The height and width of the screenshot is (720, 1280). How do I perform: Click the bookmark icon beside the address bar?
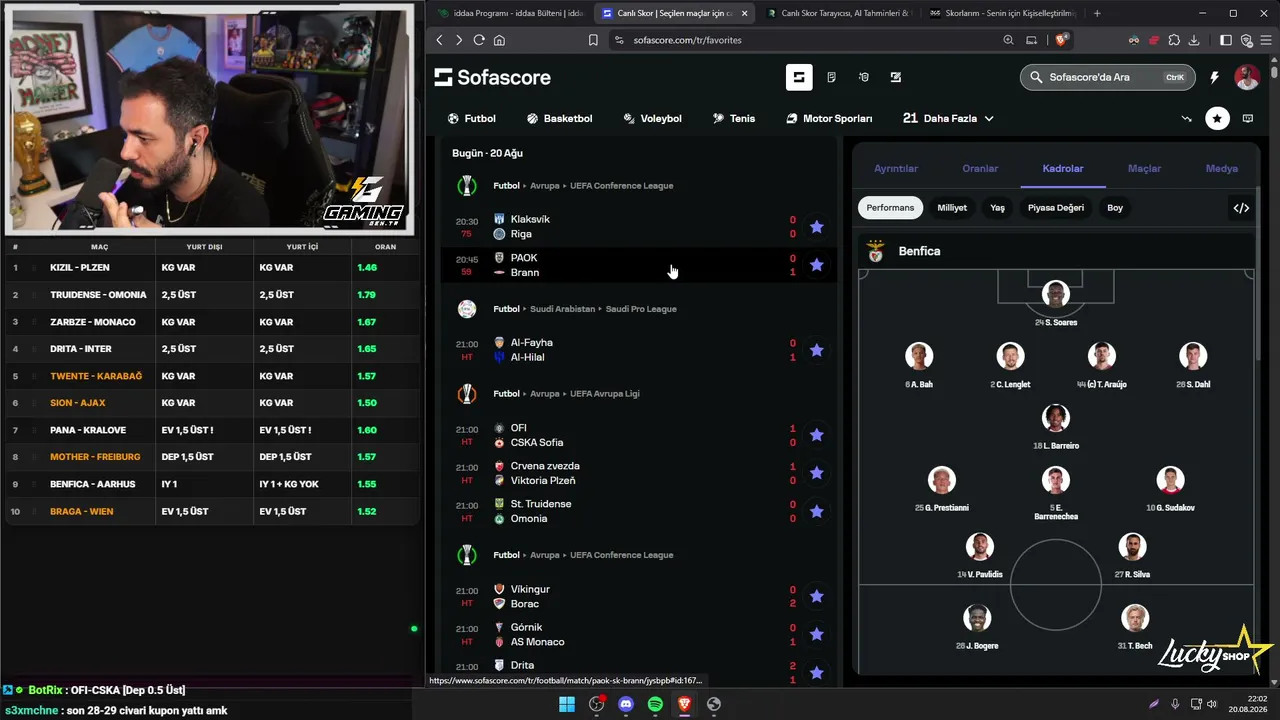pos(593,40)
